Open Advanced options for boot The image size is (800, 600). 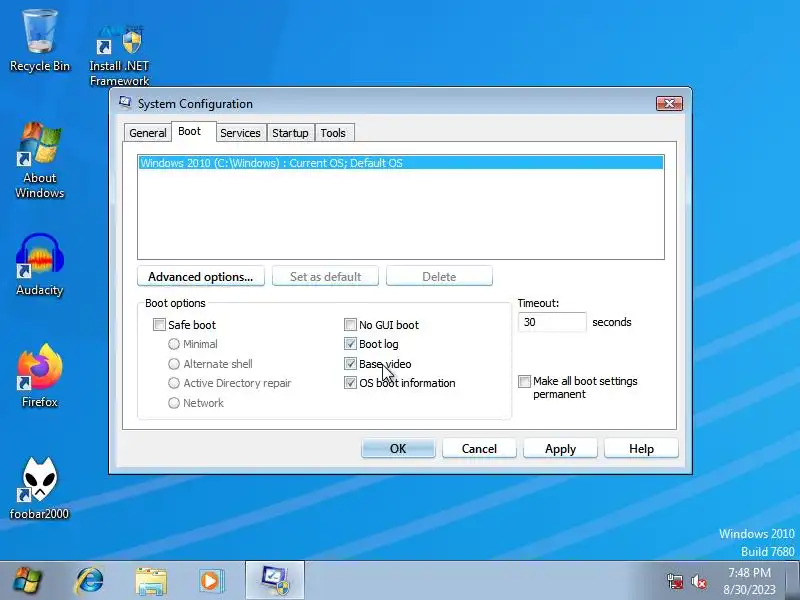pyautogui.click(x=201, y=276)
